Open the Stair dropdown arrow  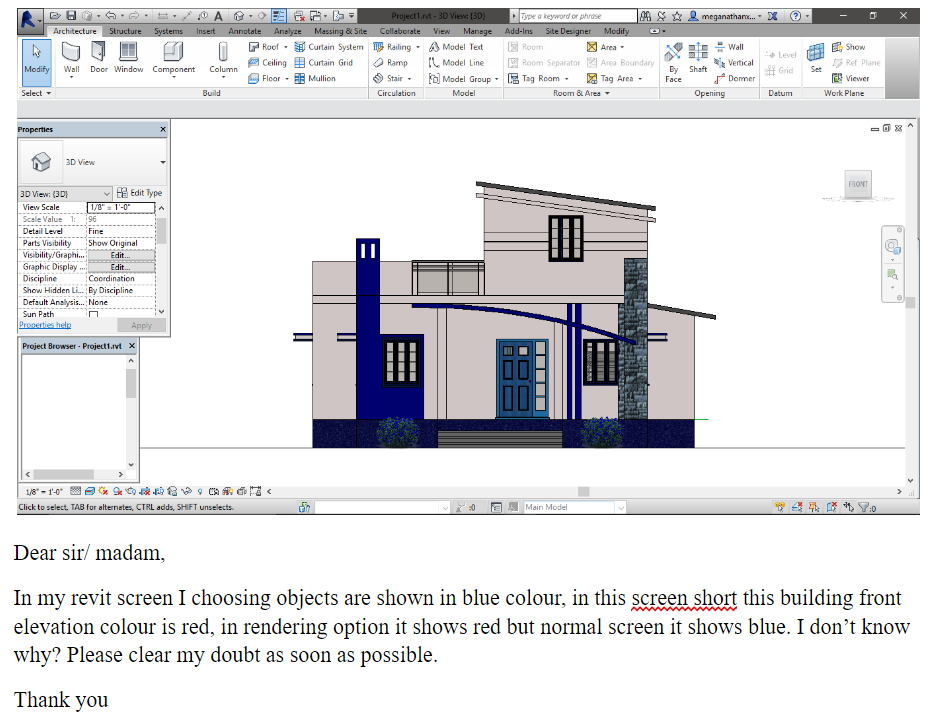[410, 78]
